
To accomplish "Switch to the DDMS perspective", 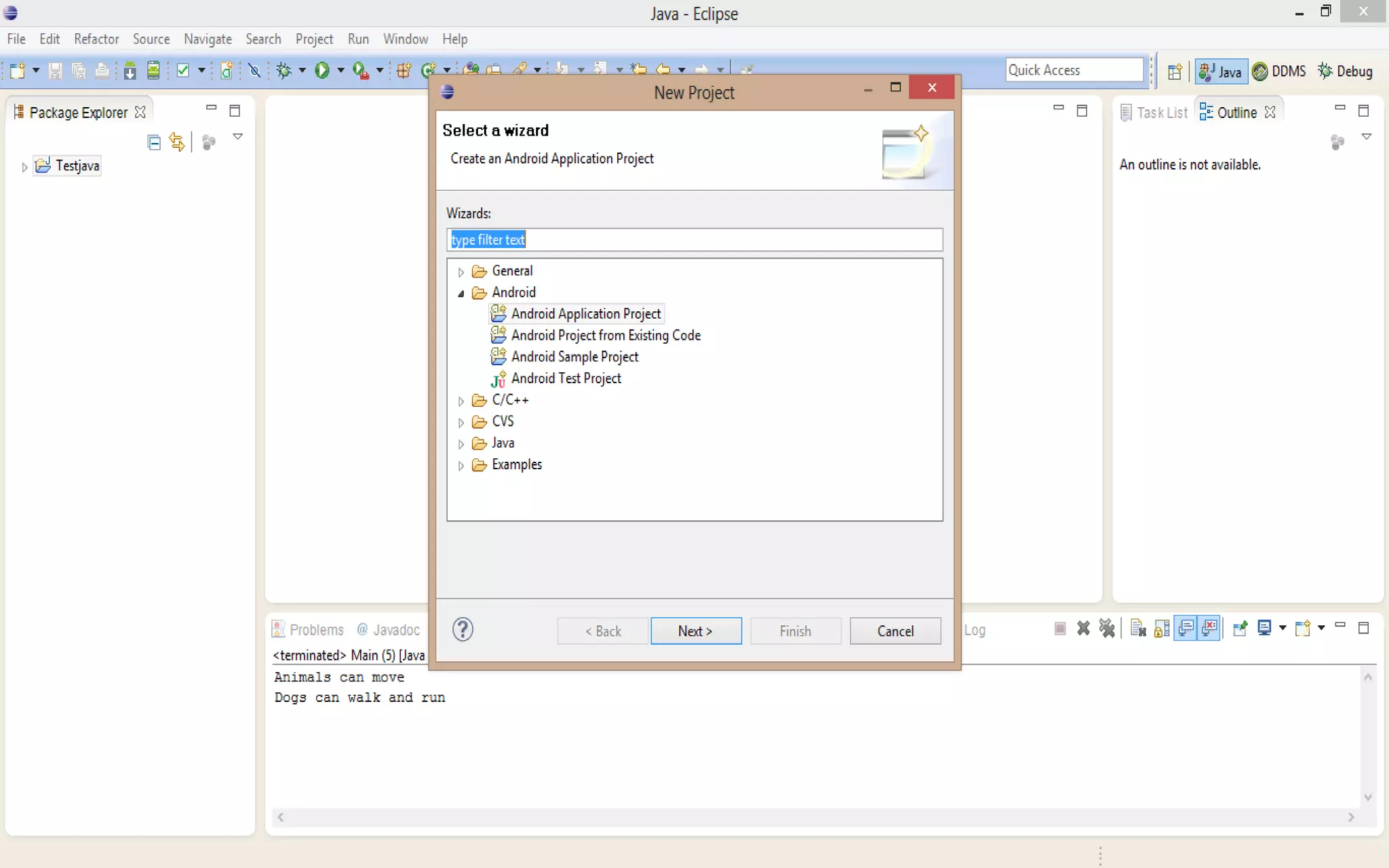I will coord(1279,71).
